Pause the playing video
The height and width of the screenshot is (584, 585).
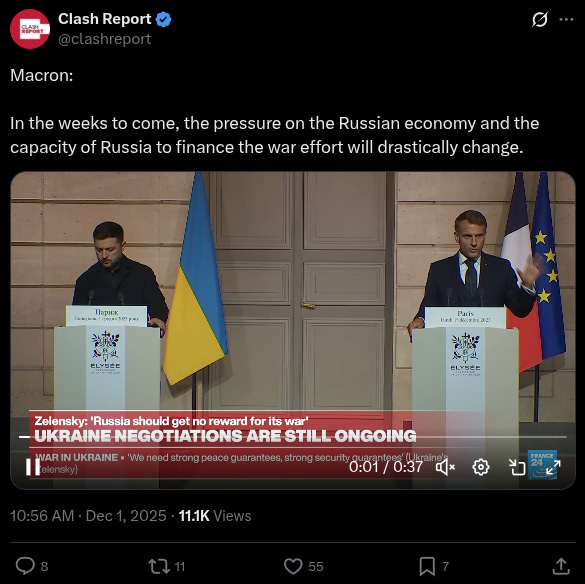click(33, 466)
